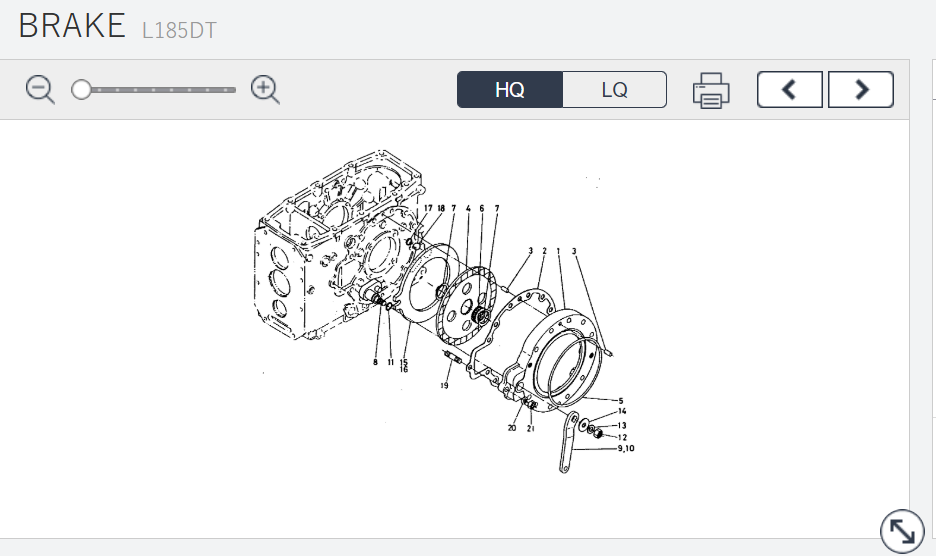The width and height of the screenshot is (936, 556).
Task: Switch image quality to LQ
Action: click(x=614, y=90)
